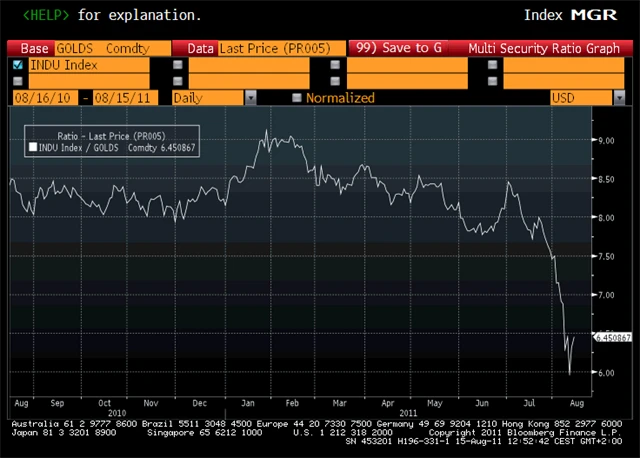This screenshot has width=640, height=458.
Task: Enable the Normalized checkbox
Action: point(297,98)
